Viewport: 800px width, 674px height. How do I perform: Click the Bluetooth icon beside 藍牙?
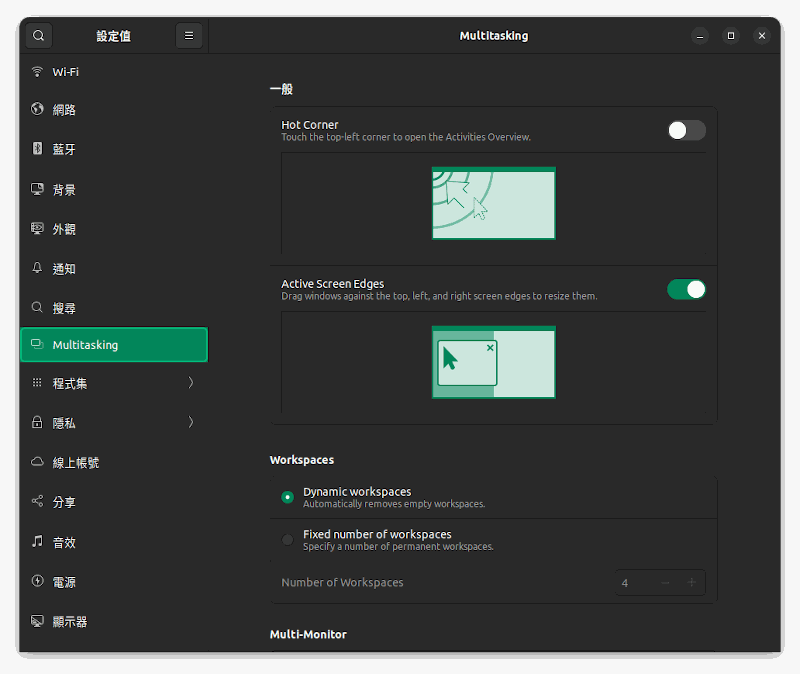pyautogui.click(x=37, y=148)
